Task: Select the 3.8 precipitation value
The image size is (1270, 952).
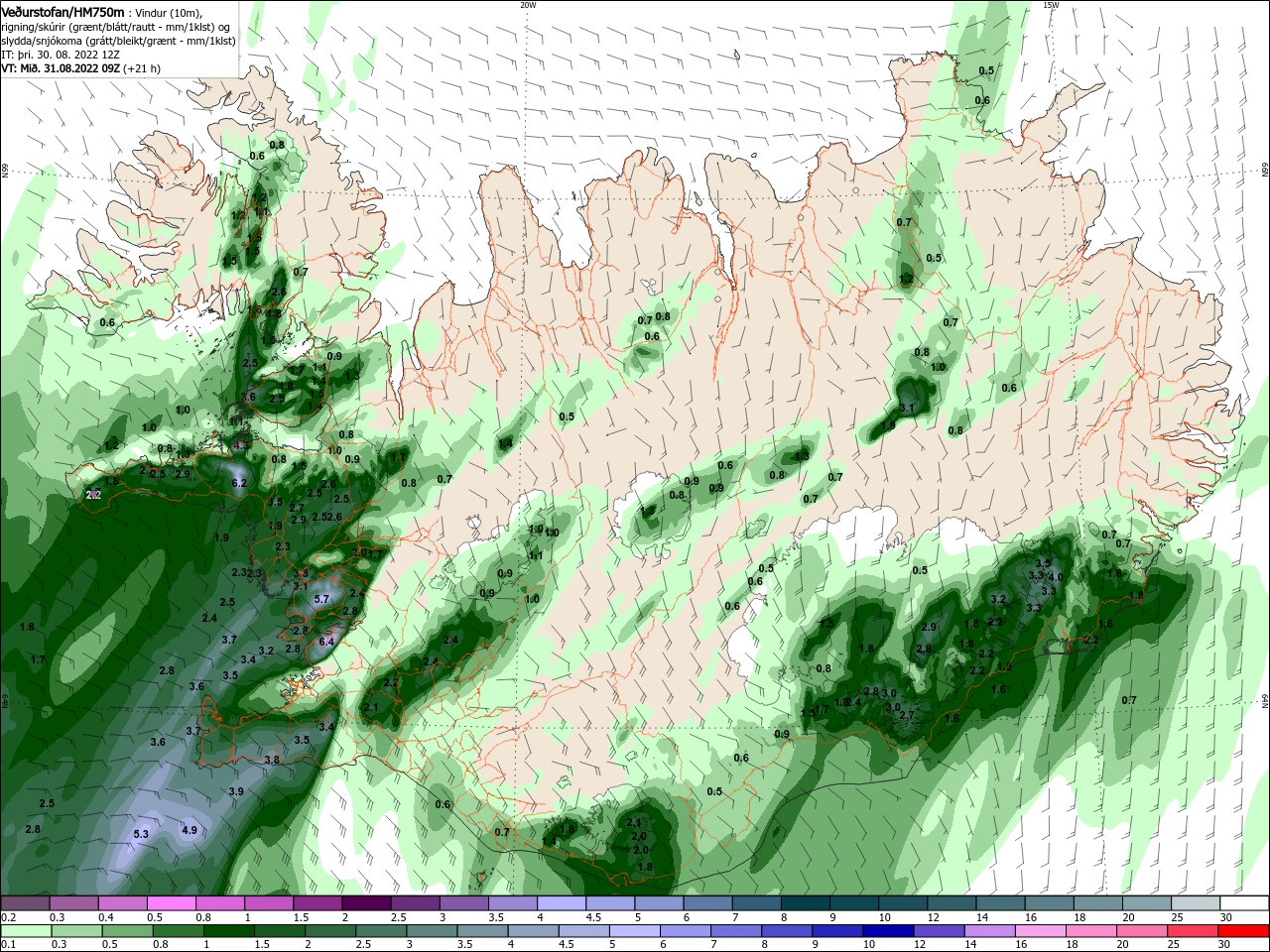Action: (x=272, y=760)
